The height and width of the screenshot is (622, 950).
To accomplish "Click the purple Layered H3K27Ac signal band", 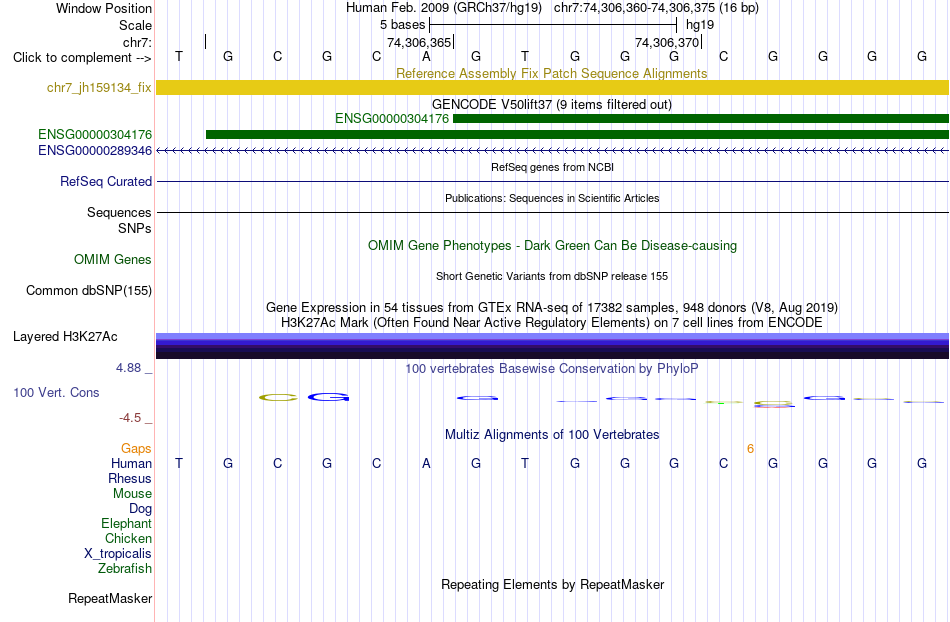I will [552, 346].
